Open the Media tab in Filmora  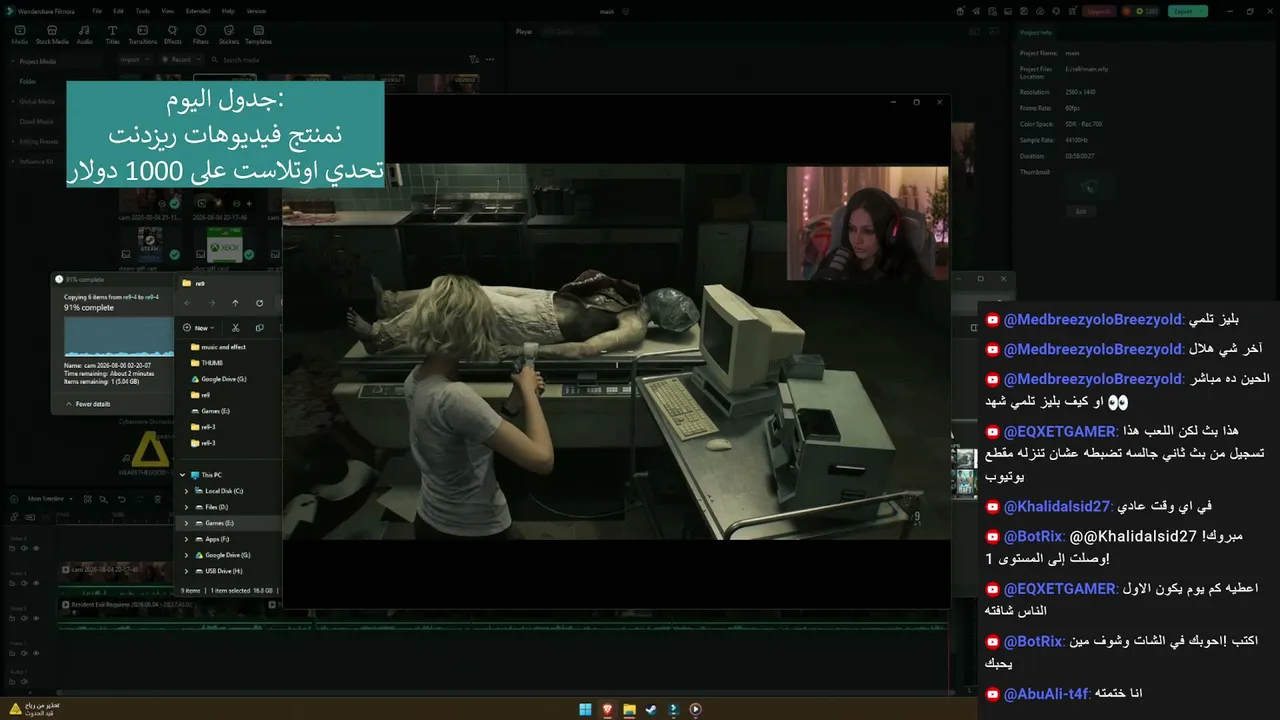(x=19, y=35)
